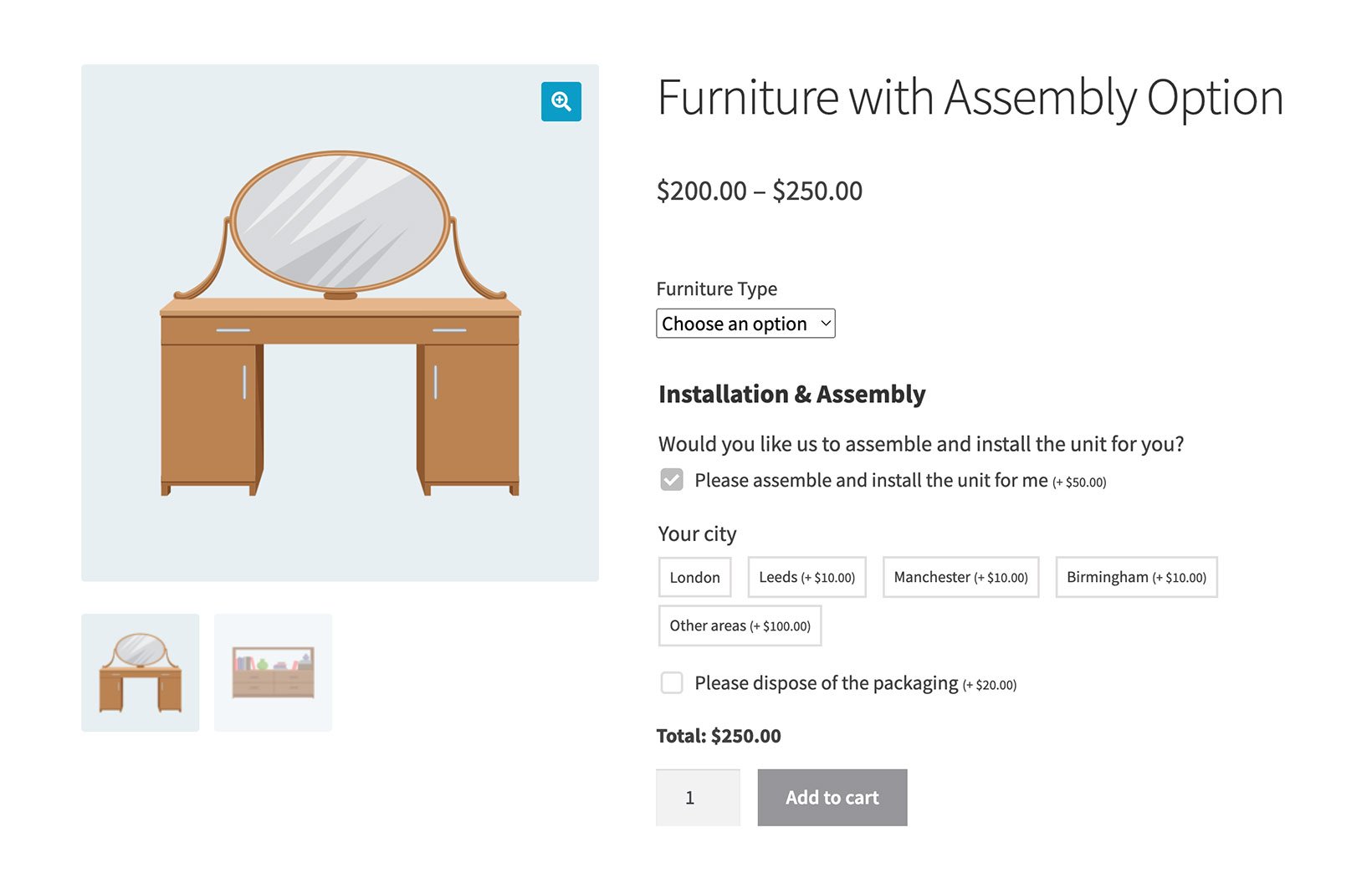Choose Other areas city option
This screenshot has height=873, width=1372.
(740, 625)
